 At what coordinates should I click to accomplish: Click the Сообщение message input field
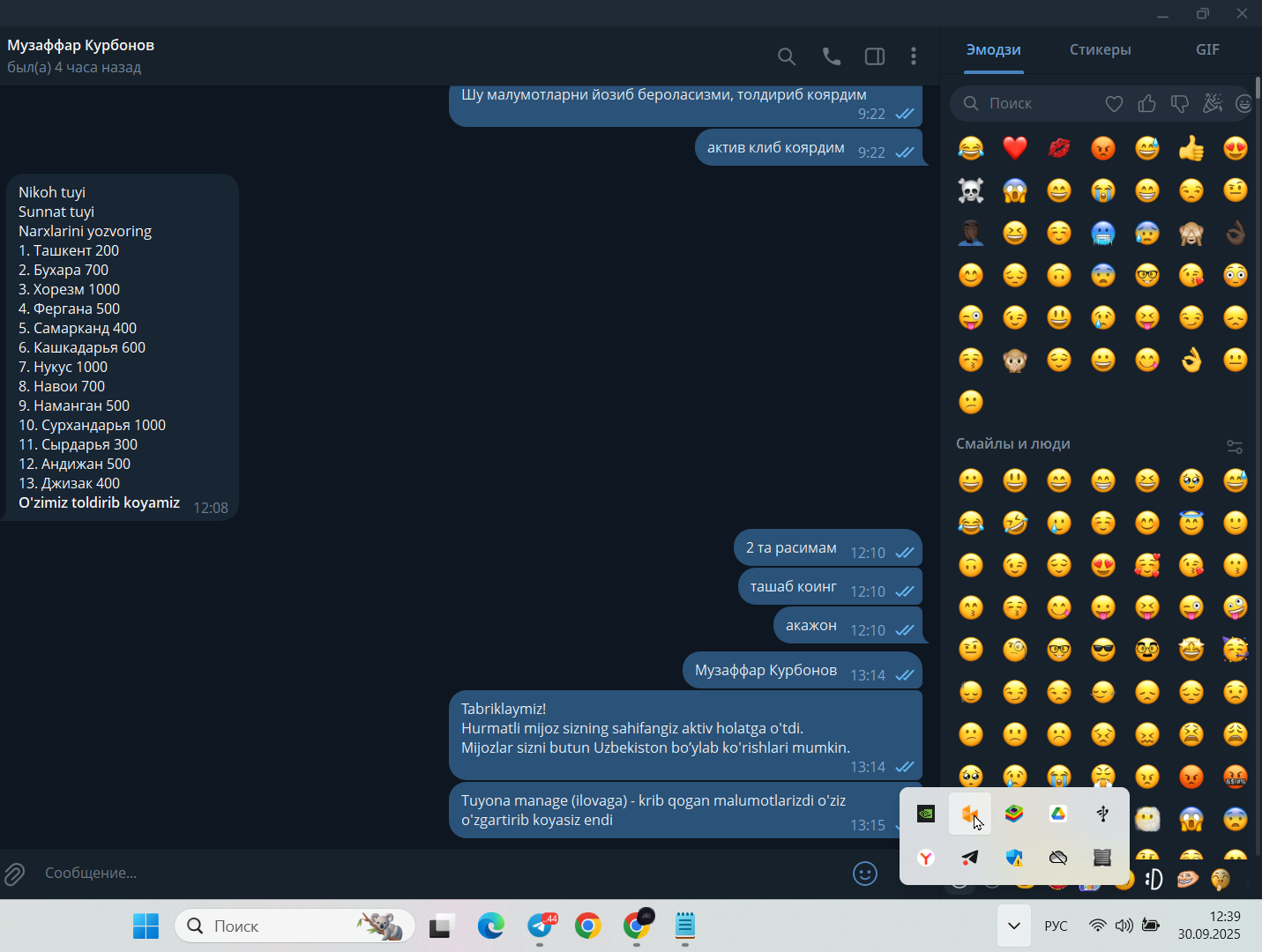441,873
